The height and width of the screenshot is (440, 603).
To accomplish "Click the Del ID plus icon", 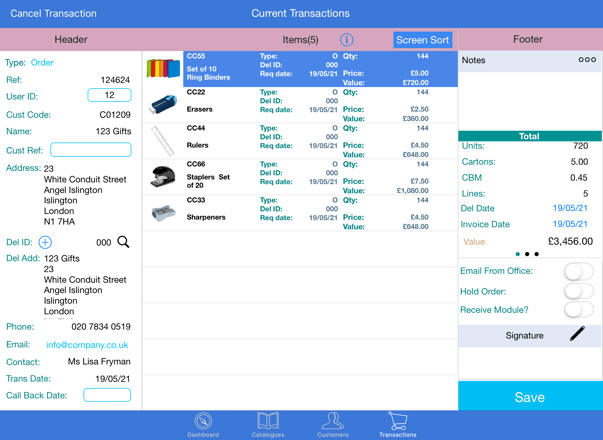I will click(45, 242).
